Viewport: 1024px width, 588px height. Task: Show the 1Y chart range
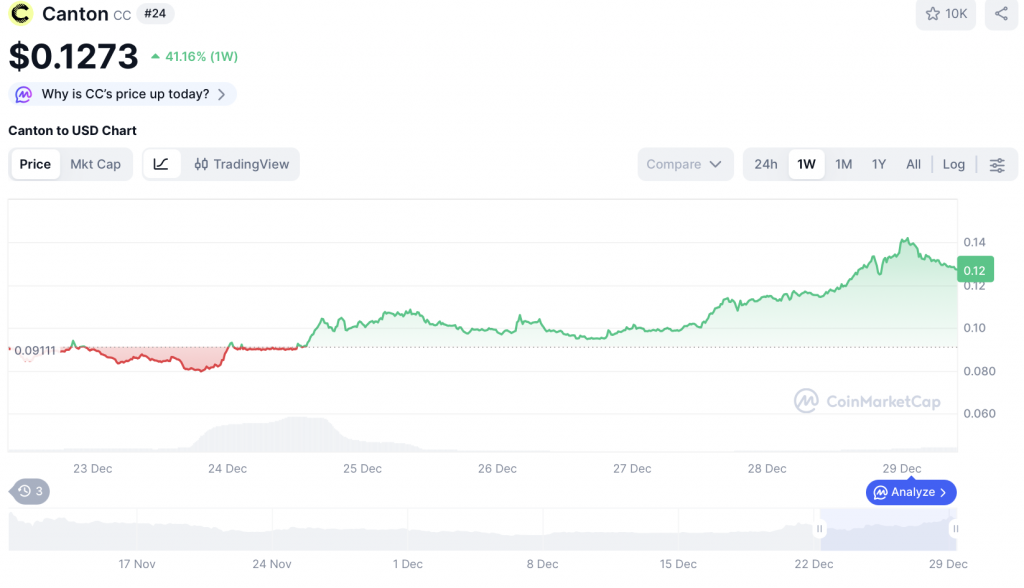click(x=878, y=164)
